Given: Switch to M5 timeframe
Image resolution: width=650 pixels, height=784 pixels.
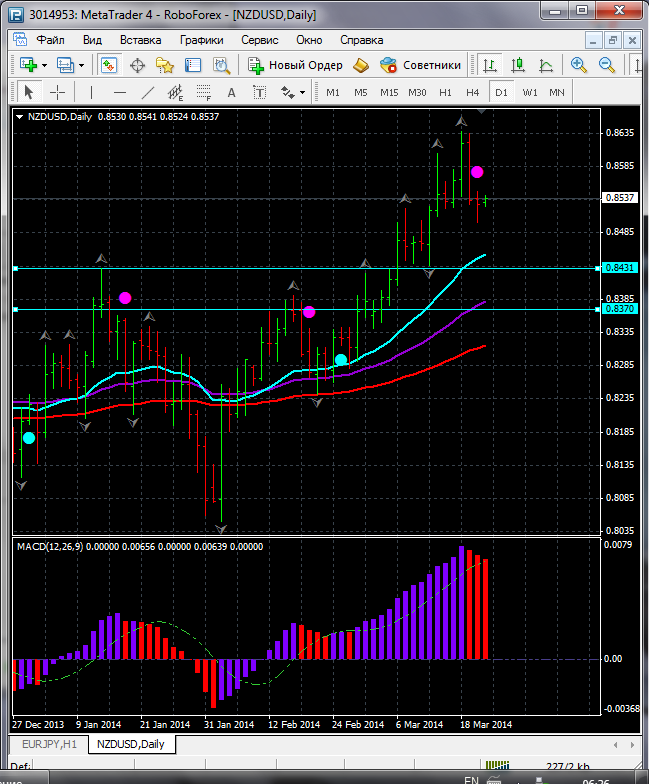Looking at the screenshot, I should coord(360,92).
